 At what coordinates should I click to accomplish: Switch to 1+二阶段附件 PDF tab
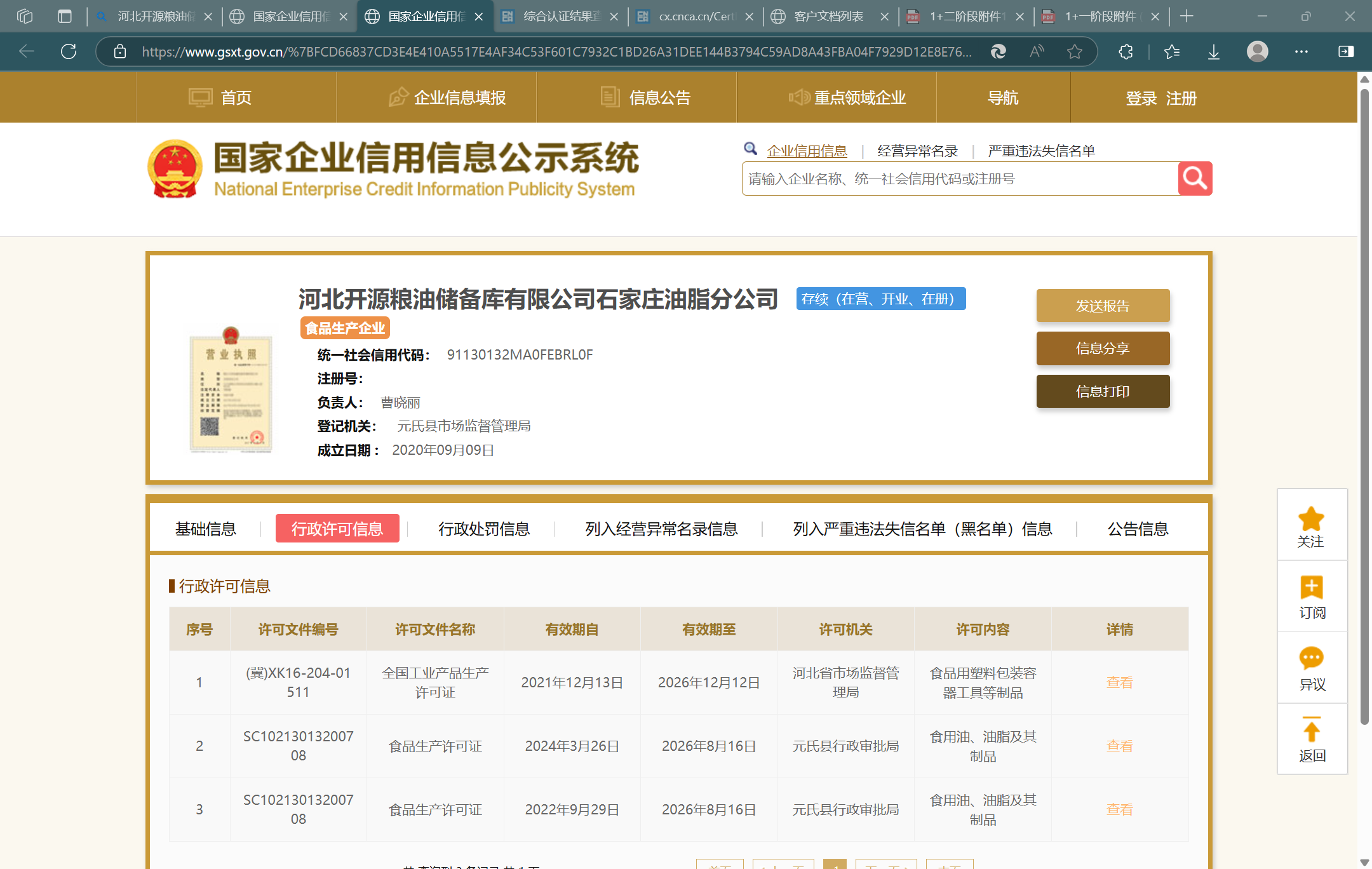tap(967, 17)
